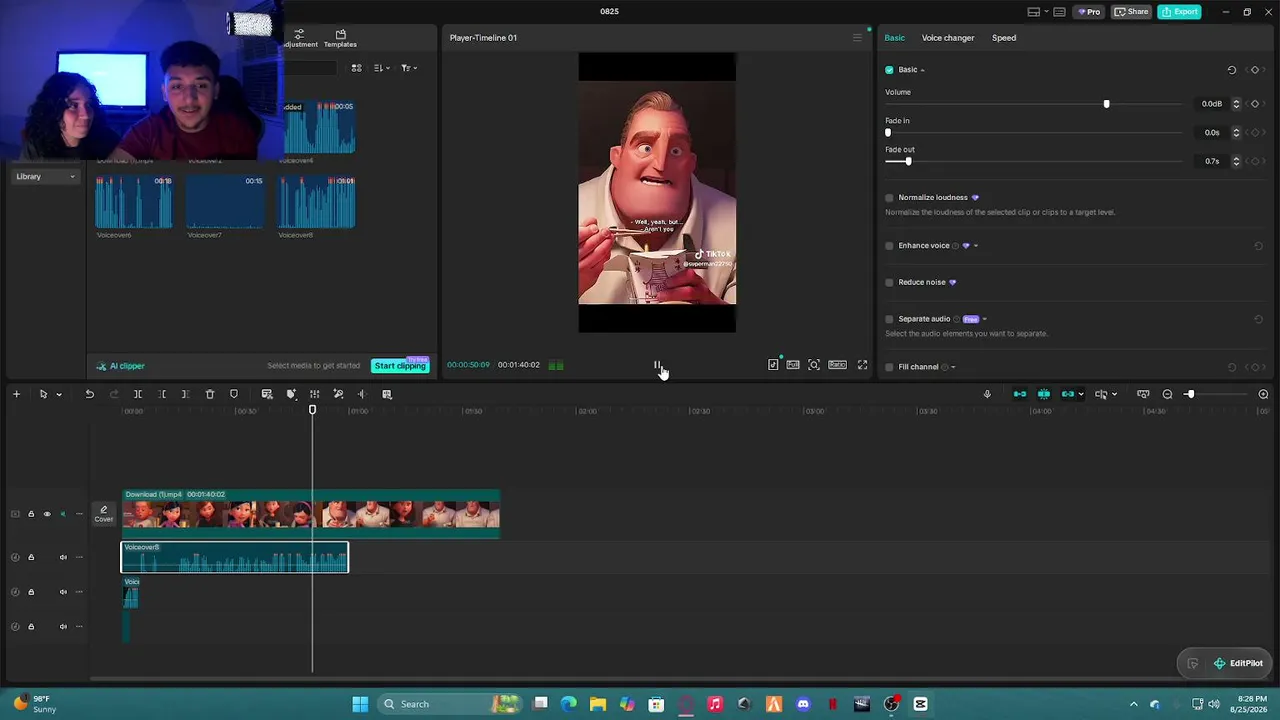Click the shield marker icon in timeline toolbar
The width and height of the screenshot is (1280, 720).
[x=234, y=394]
